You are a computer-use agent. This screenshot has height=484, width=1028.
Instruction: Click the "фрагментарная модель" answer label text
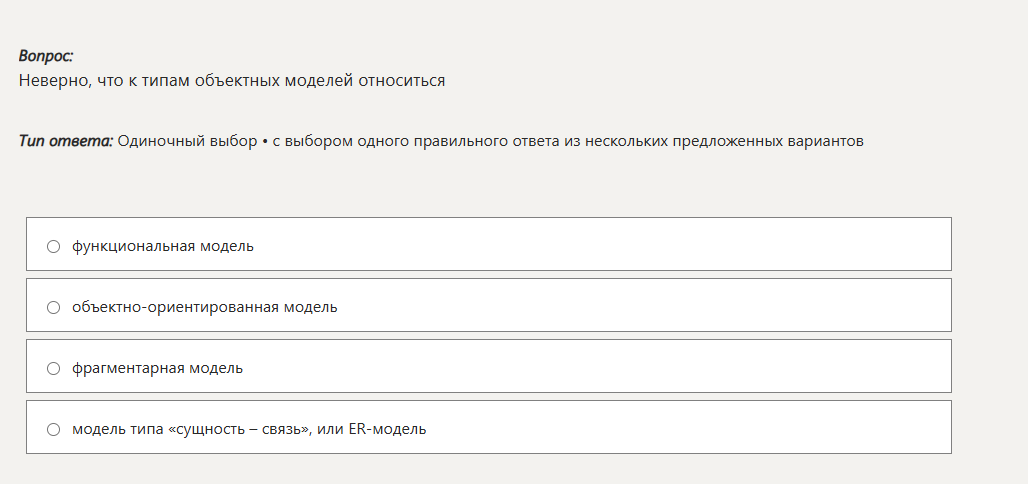(157, 368)
